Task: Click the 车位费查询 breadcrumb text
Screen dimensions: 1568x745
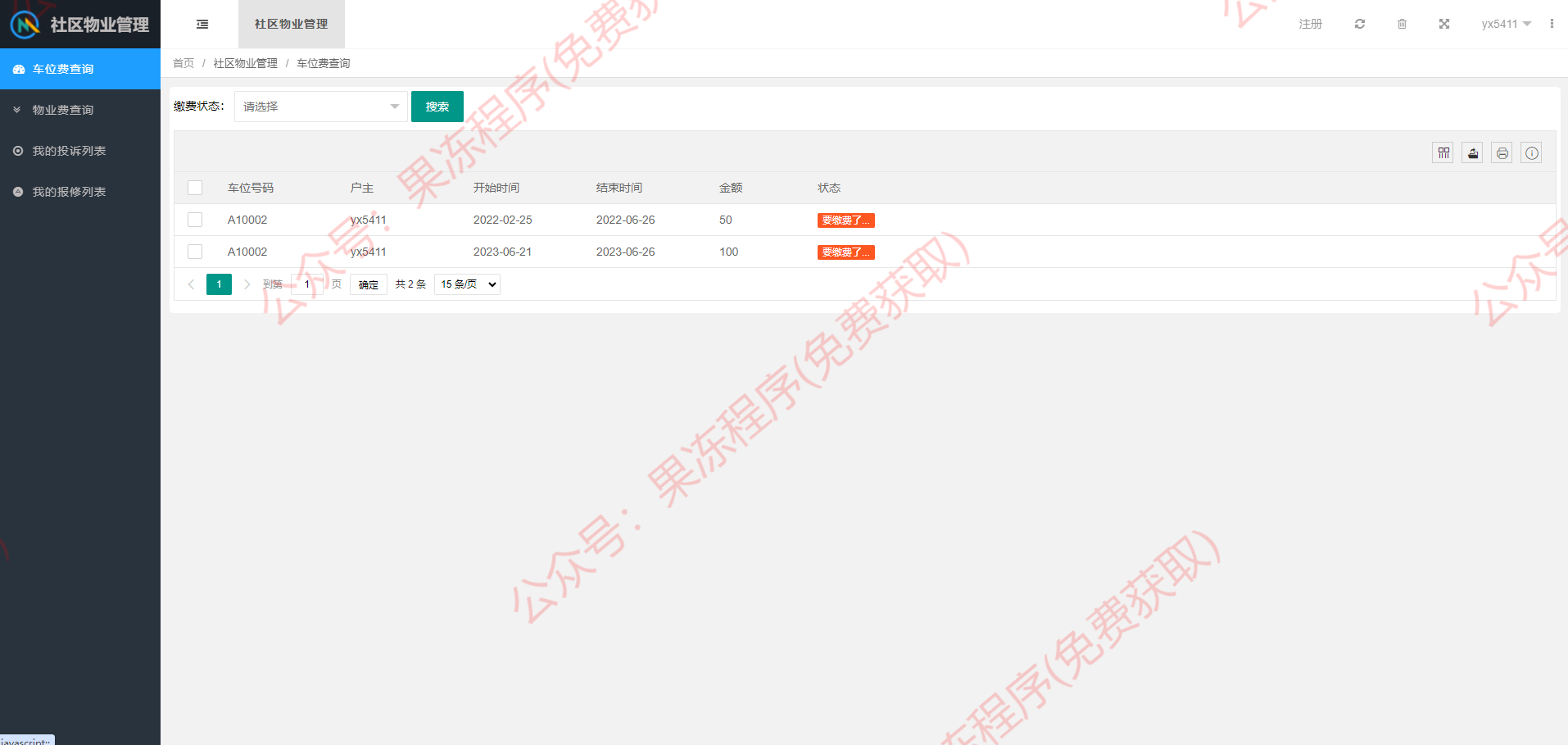Action: pyautogui.click(x=324, y=63)
